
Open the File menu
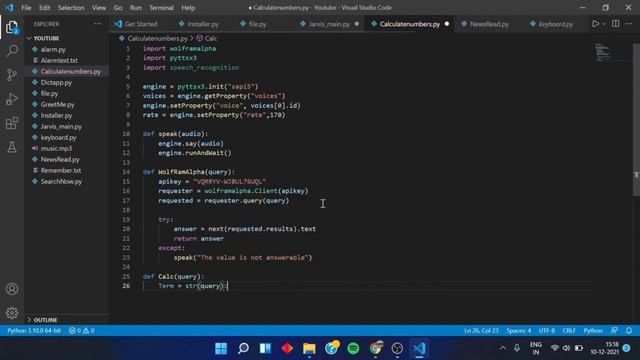pos(26,8)
